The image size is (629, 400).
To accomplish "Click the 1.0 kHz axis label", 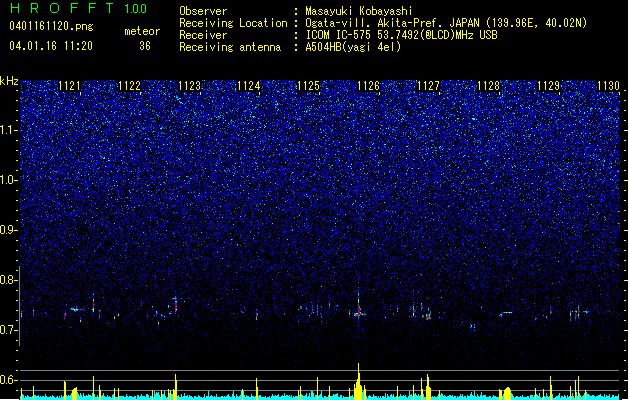I will (x=8, y=180).
